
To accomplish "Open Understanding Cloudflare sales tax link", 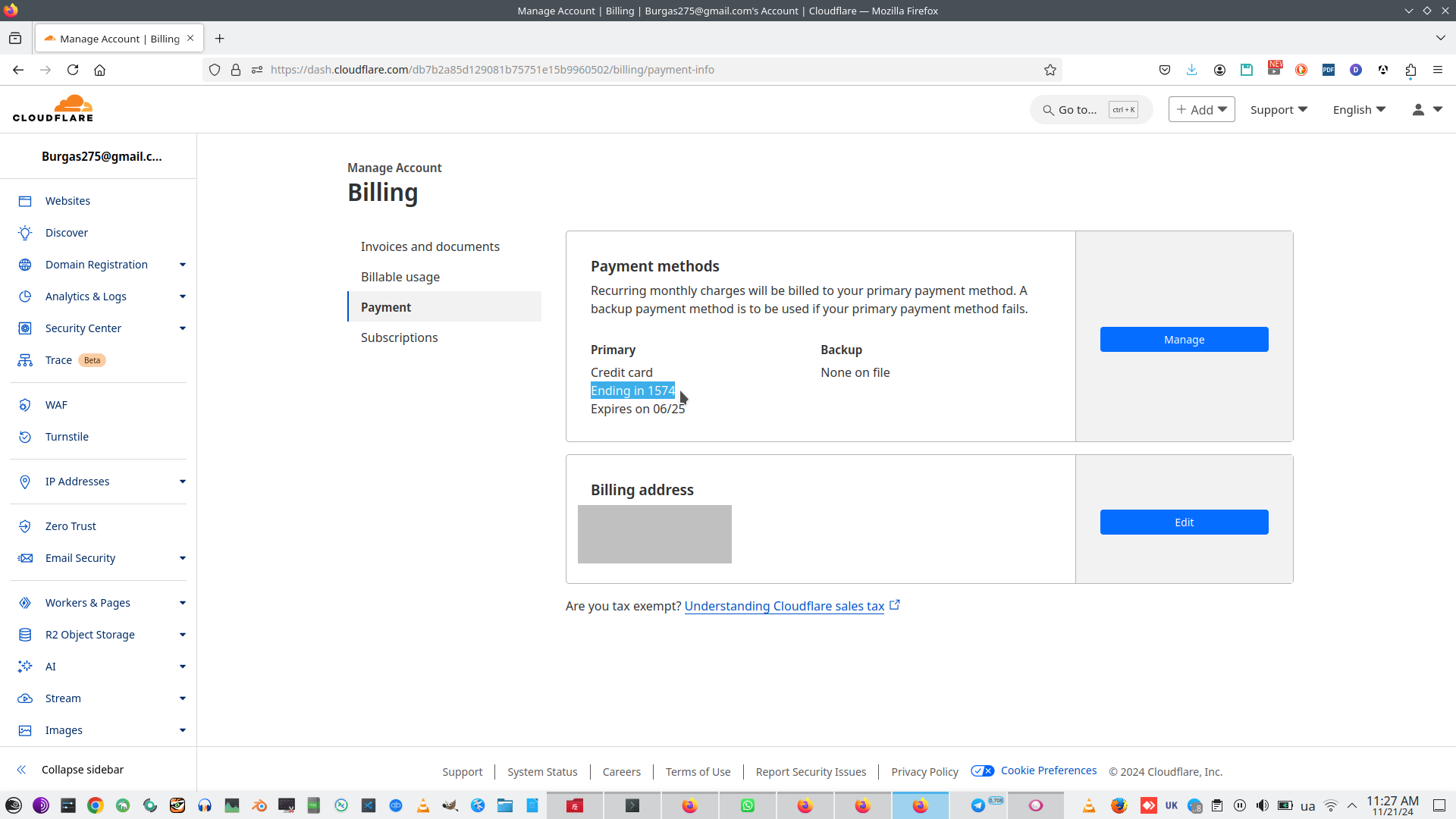I will tap(784, 606).
